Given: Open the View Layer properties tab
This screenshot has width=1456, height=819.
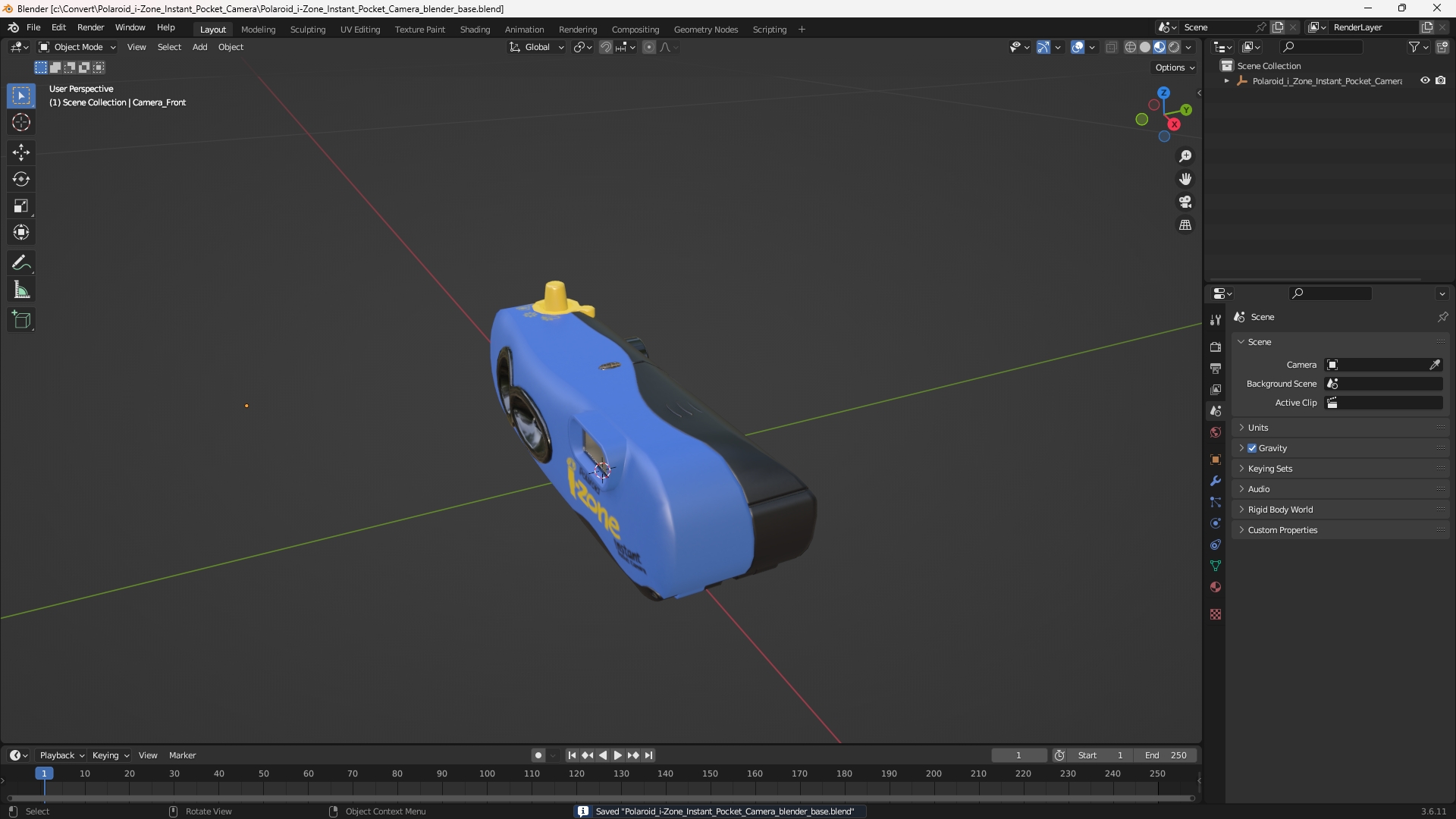Looking at the screenshot, I should [1216, 389].
